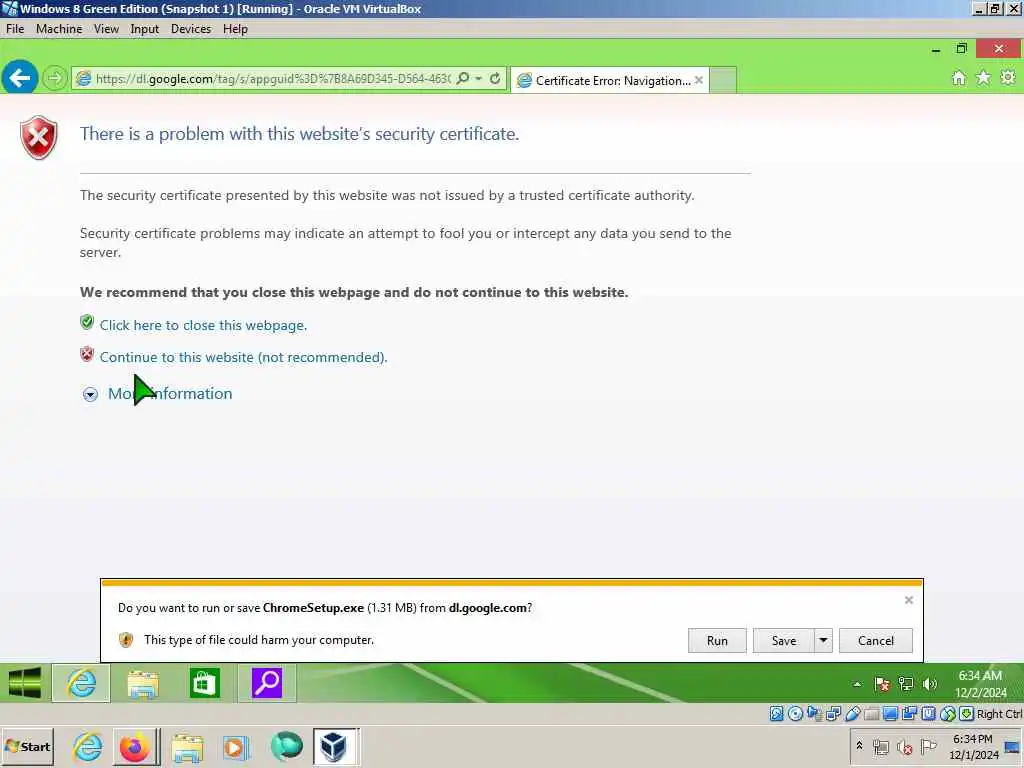Open a new tab next to Certificate Error tab
The width and height of the screenshot is (1024, 768).
[723, 80]
